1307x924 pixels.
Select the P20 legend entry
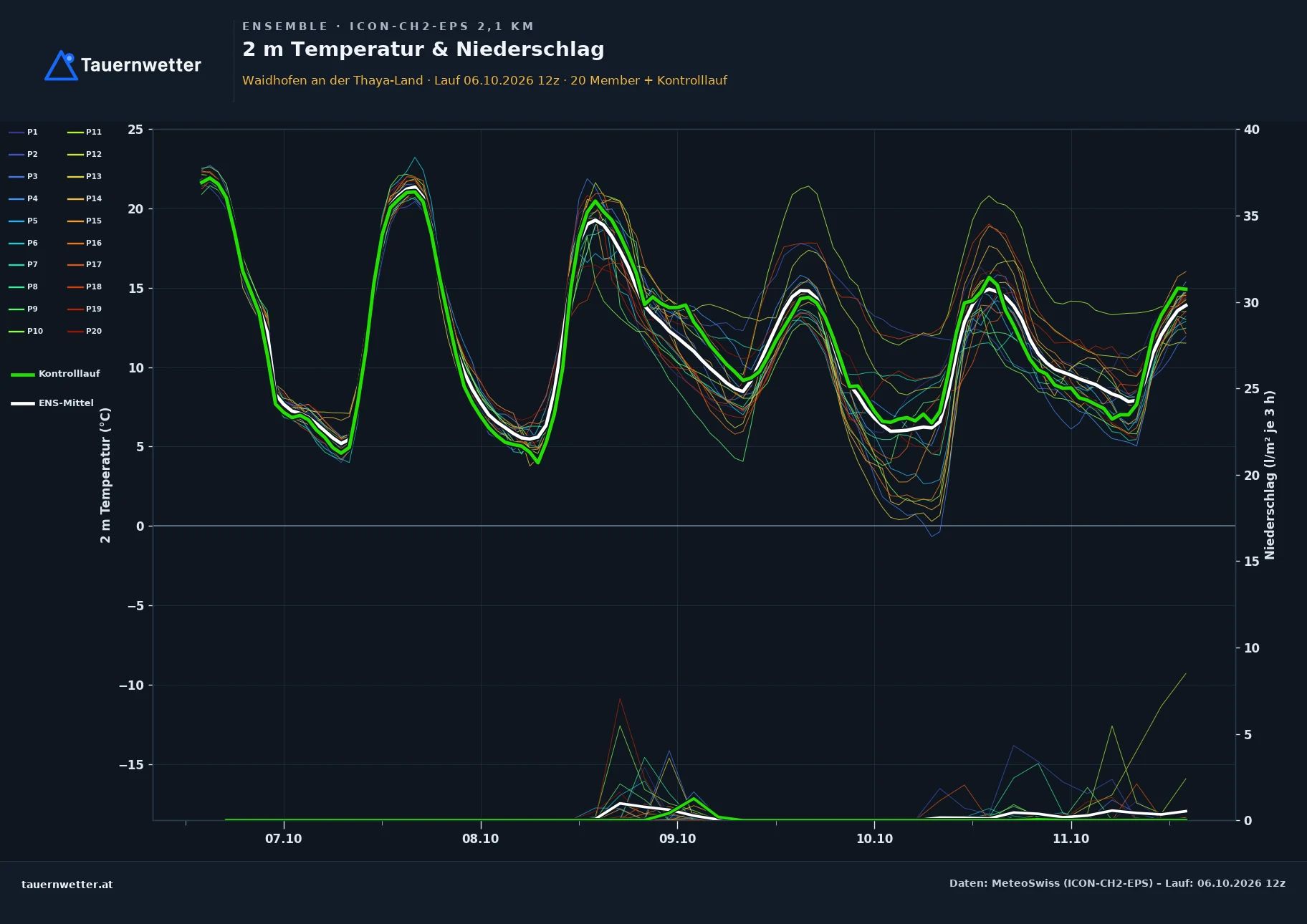85,331
